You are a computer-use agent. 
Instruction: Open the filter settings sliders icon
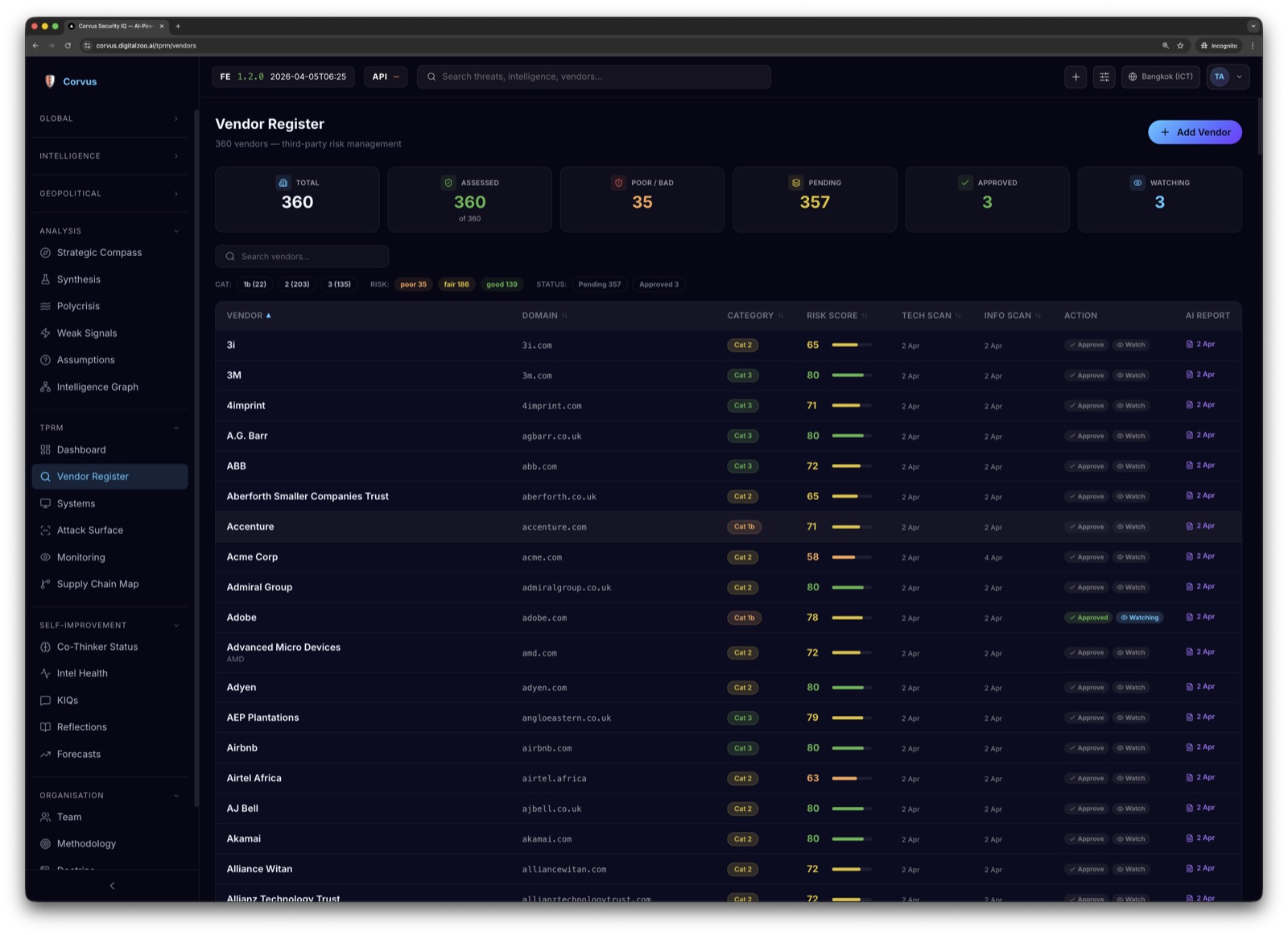[1104, 77]
